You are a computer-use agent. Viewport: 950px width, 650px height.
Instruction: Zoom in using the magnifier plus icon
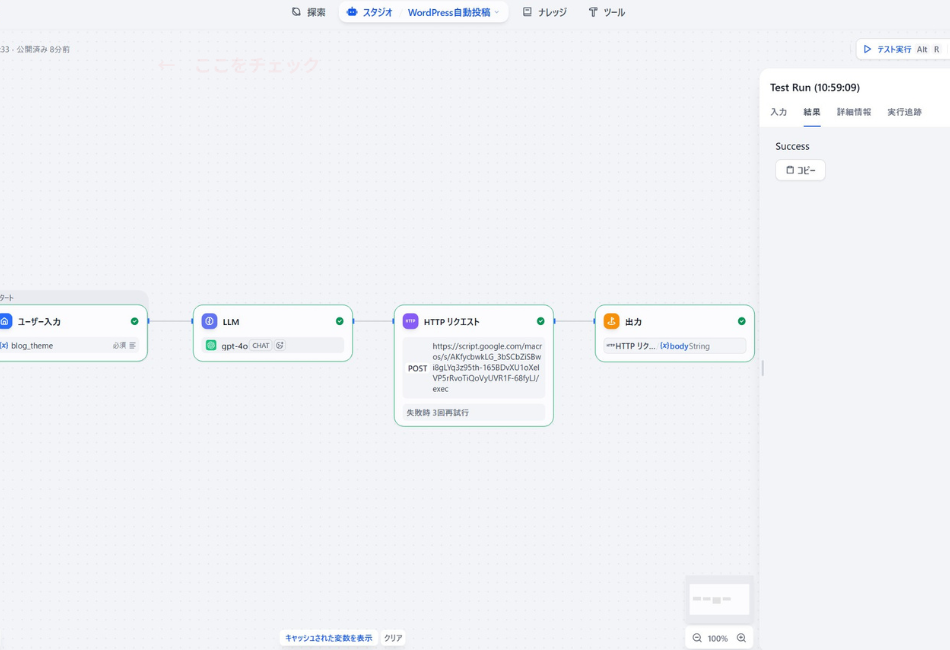pos(741,637)
